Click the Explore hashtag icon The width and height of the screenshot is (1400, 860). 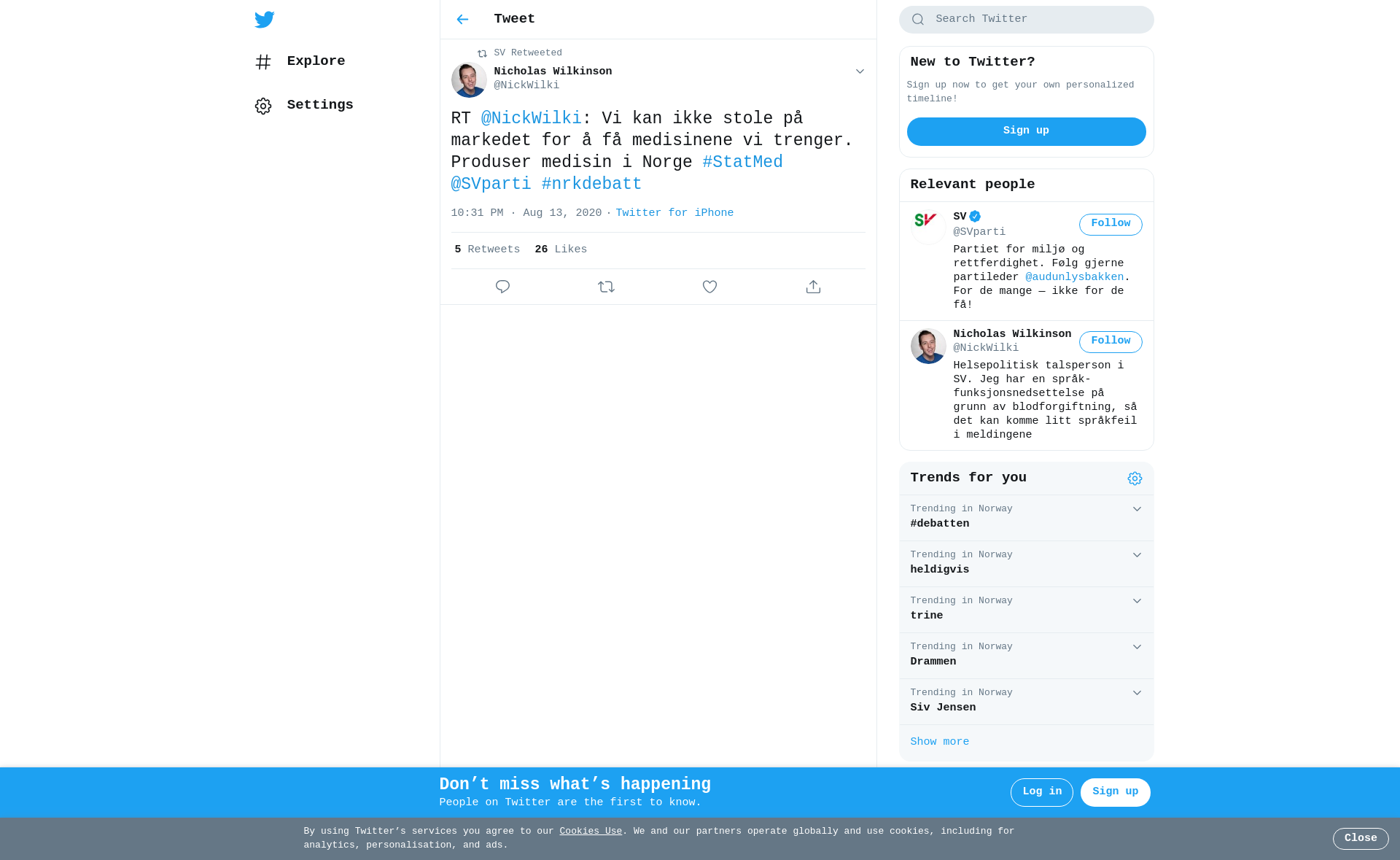(263, 62)
